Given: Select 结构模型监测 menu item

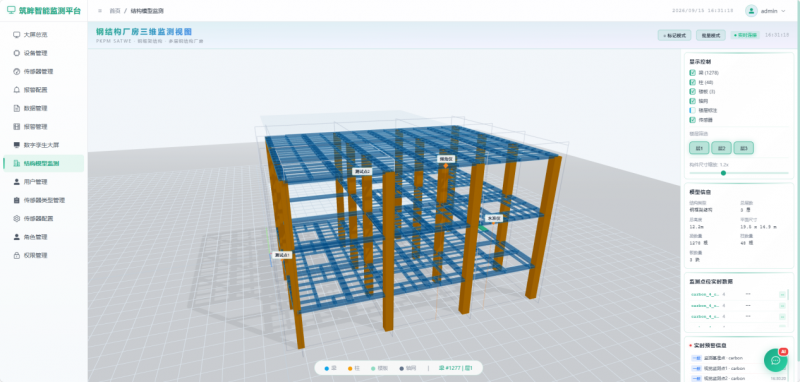Looking at the screenshot, I should coord(44,163).
